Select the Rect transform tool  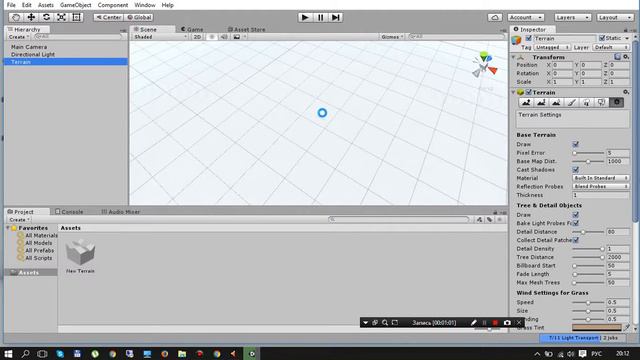[x=76, y=17]
